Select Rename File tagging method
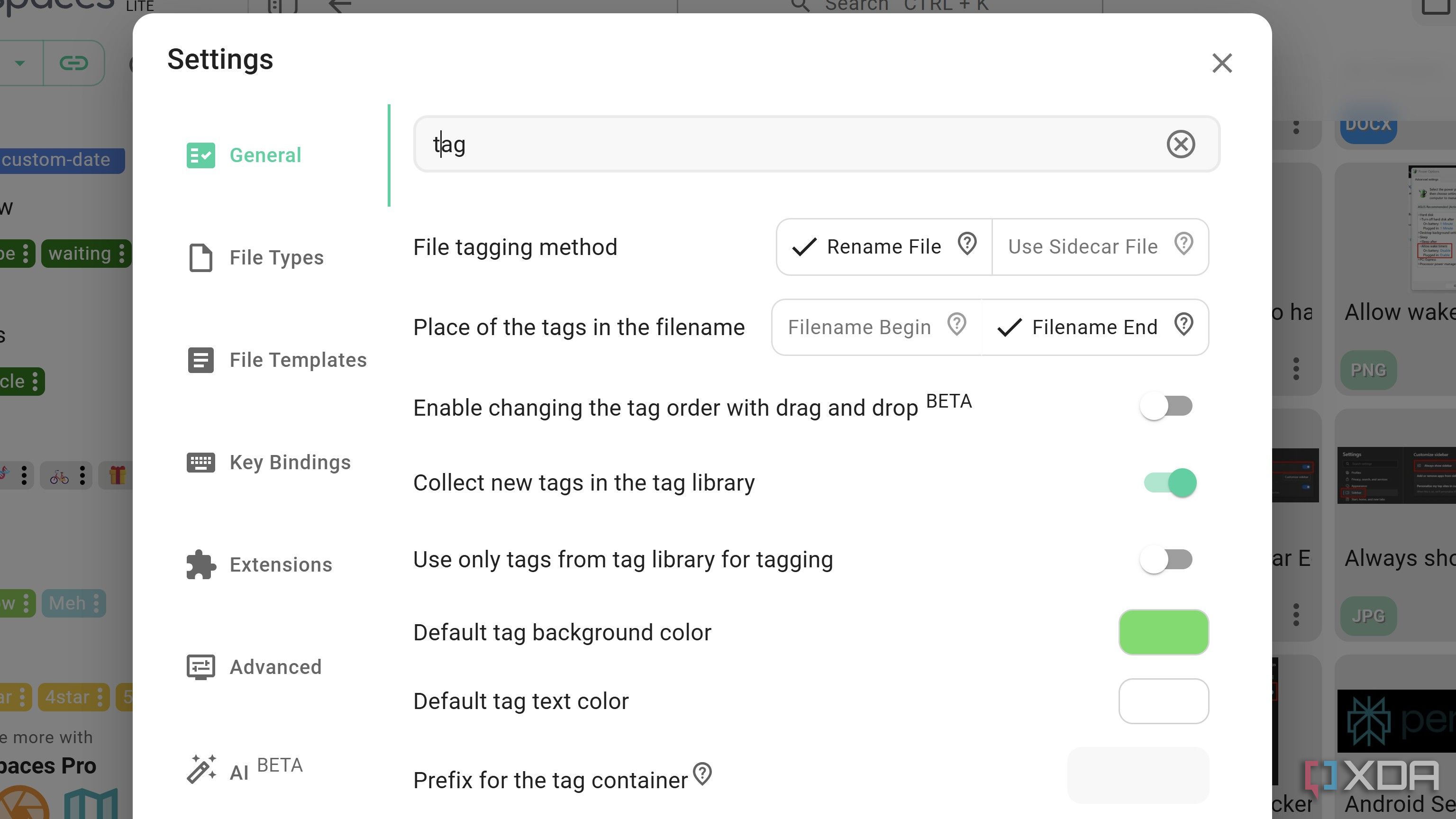1456x819 pixels. pyautogui.click(x=884, y=247)
